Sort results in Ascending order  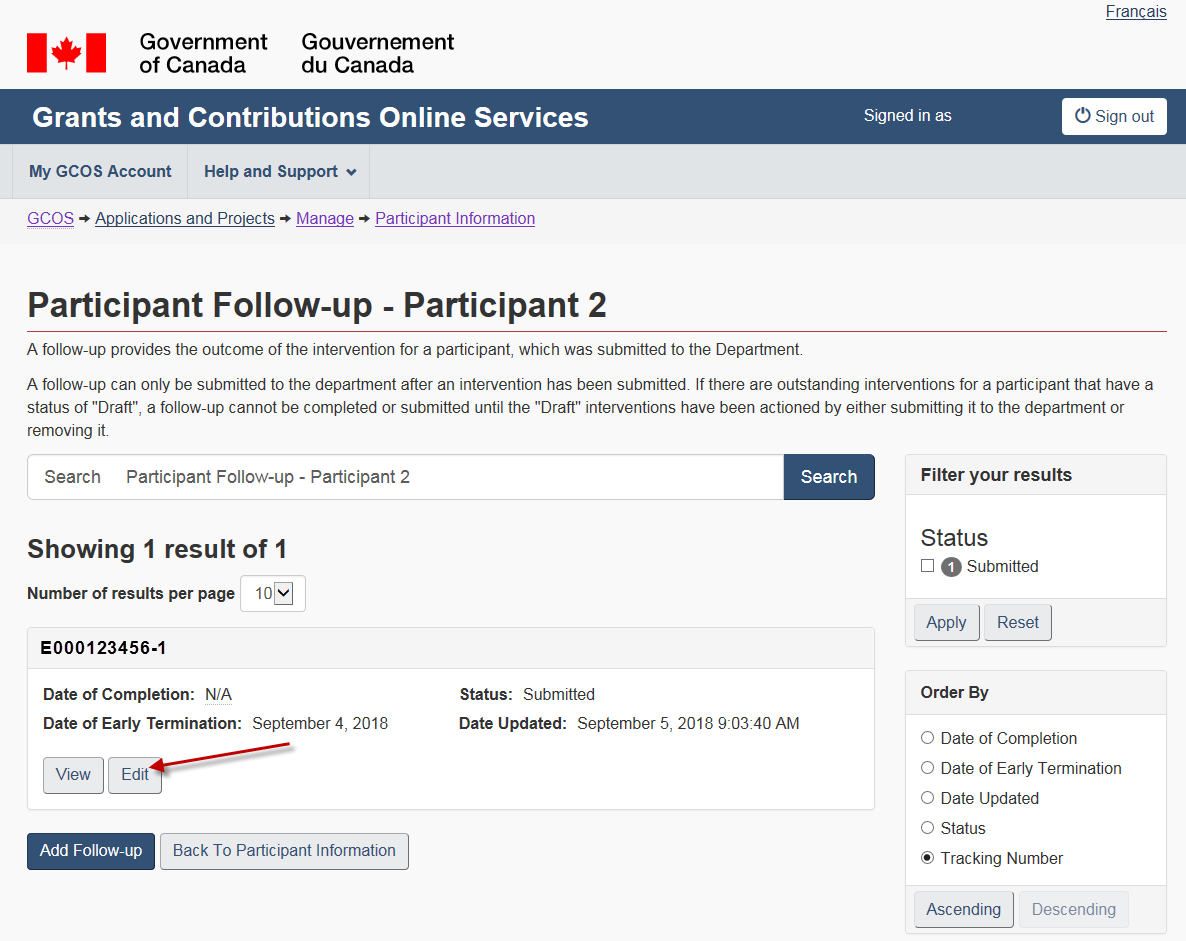[x=963, y=909]
